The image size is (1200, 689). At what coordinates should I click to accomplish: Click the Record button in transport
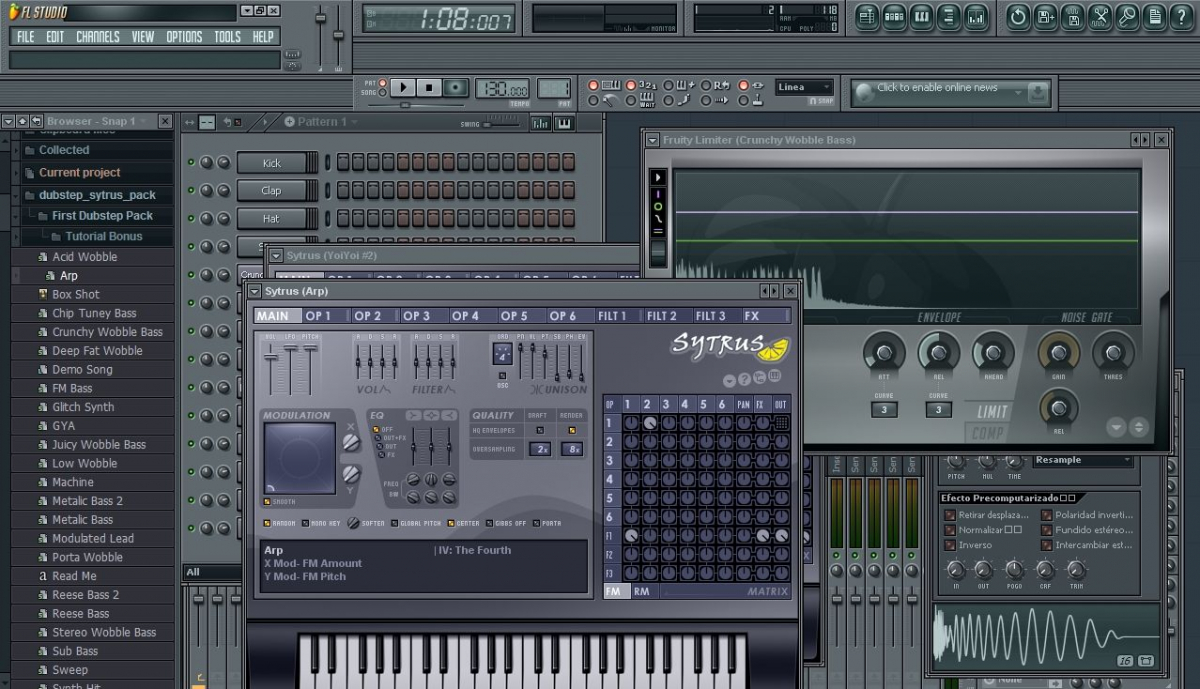tap(455, 88)
